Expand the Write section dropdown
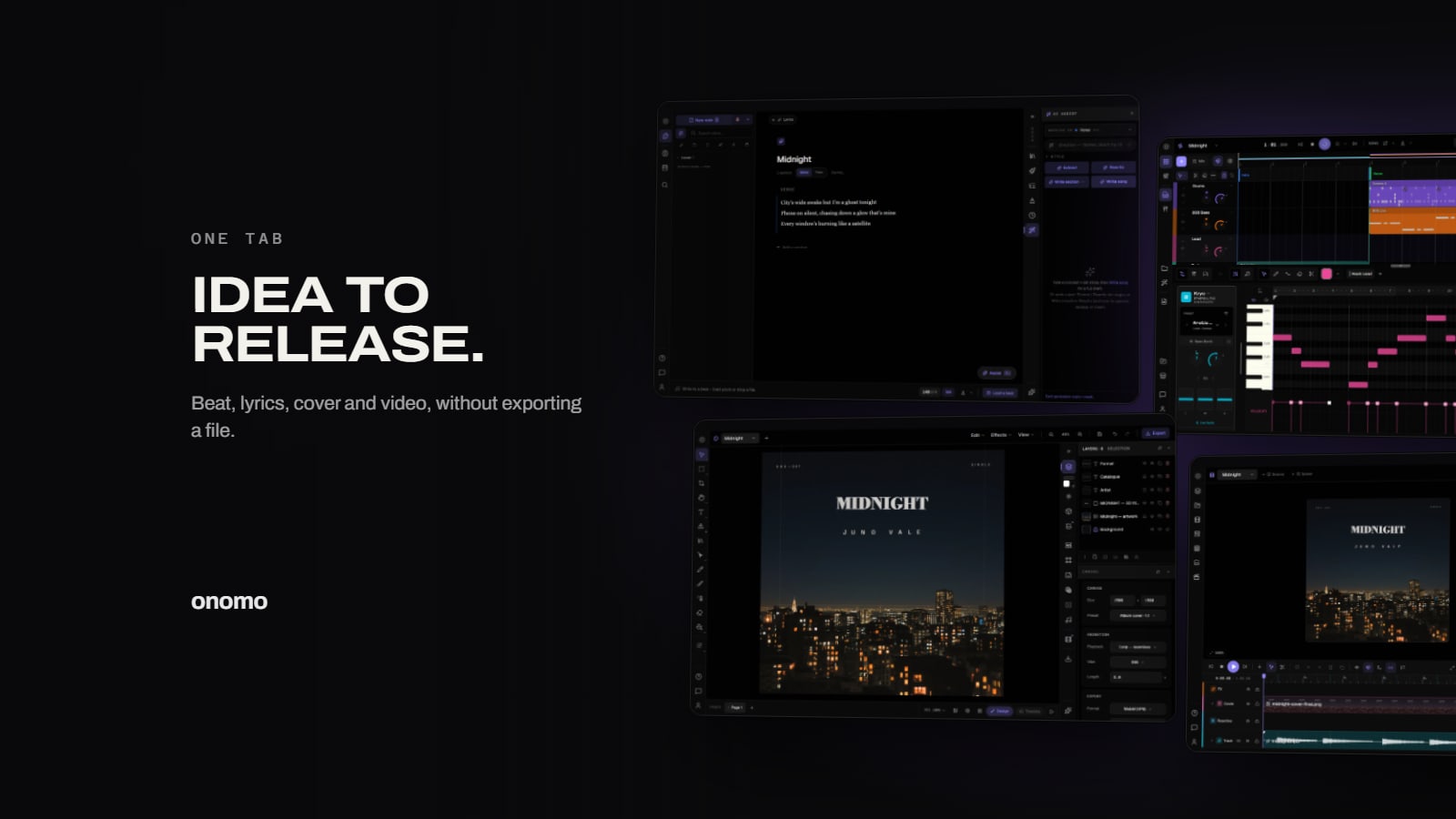Image resolution: width=1456 pixels, height=819 pixels. point(1067,182)
